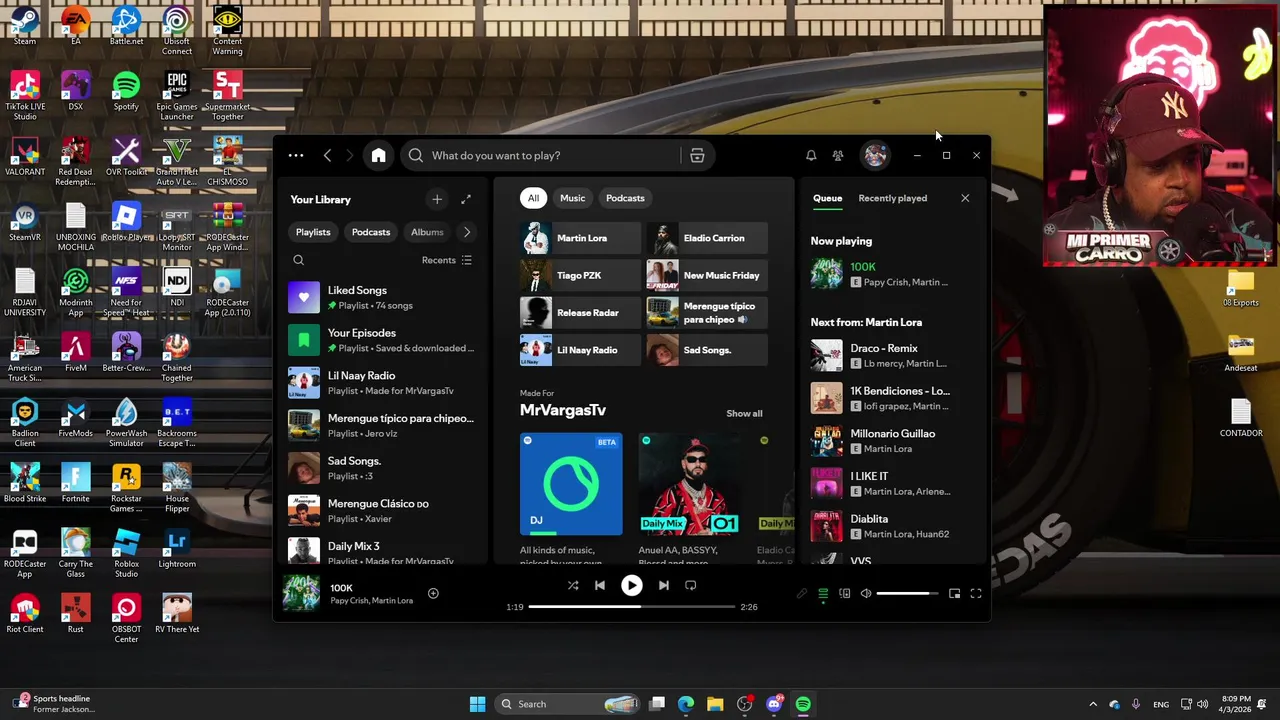Filter library by Podcasts chip
Image resolution: width=1280 pixels, height=720 pixels.
click(x=371, y=232)
